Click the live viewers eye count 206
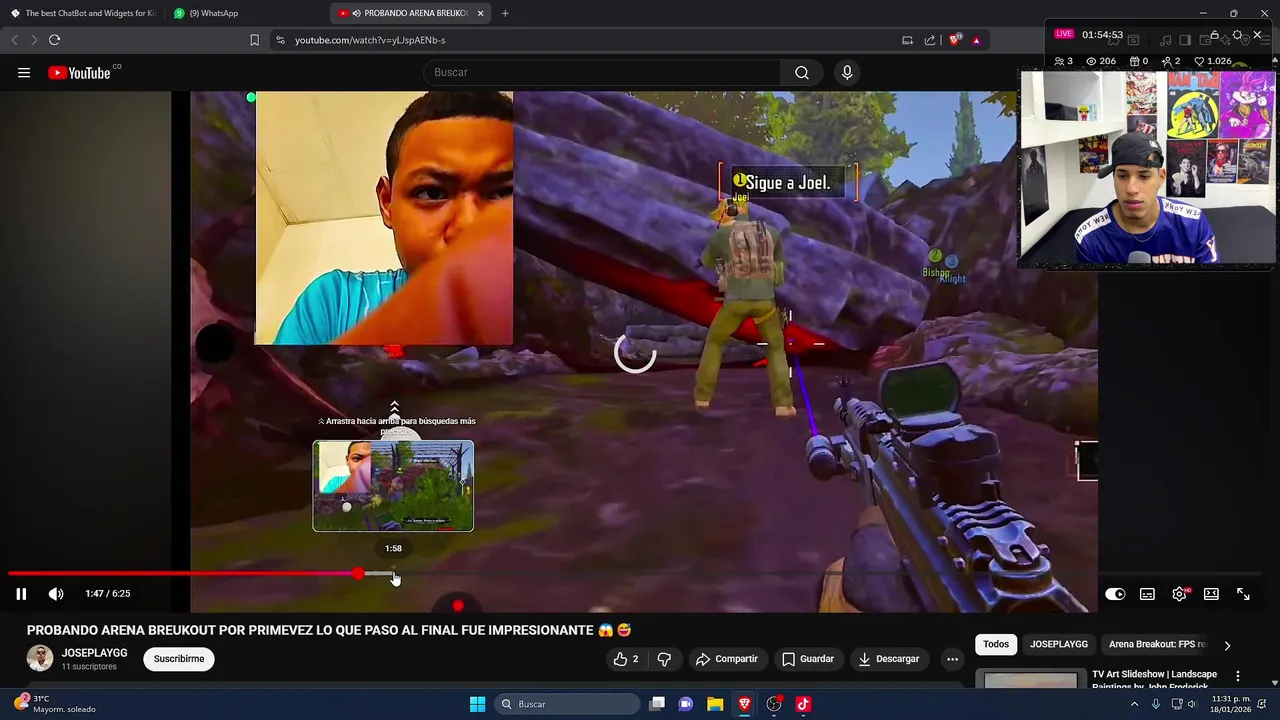The width and height of the screenshot is (1280, 720). click(1101, 61)
